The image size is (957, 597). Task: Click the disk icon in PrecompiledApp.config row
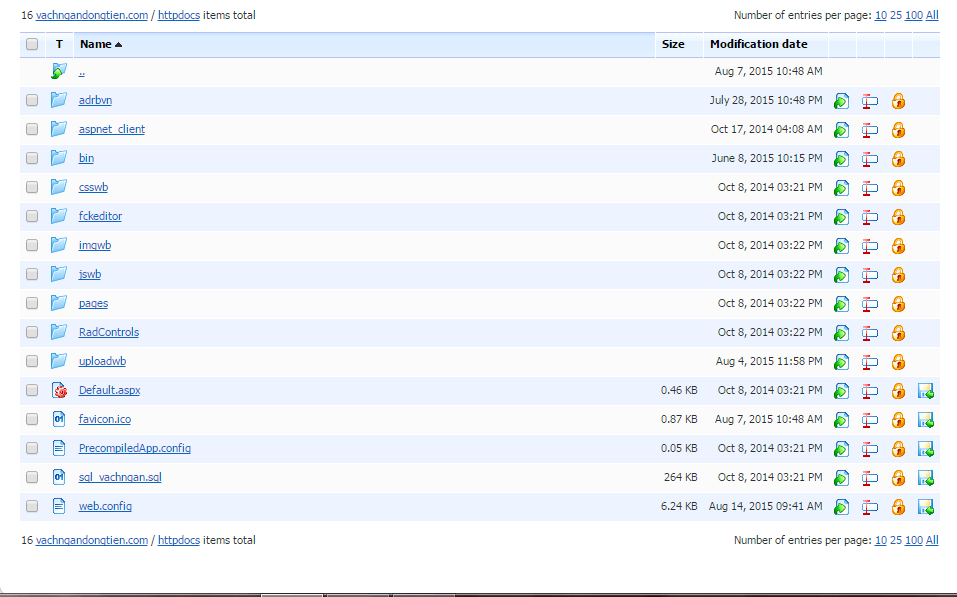926,449
